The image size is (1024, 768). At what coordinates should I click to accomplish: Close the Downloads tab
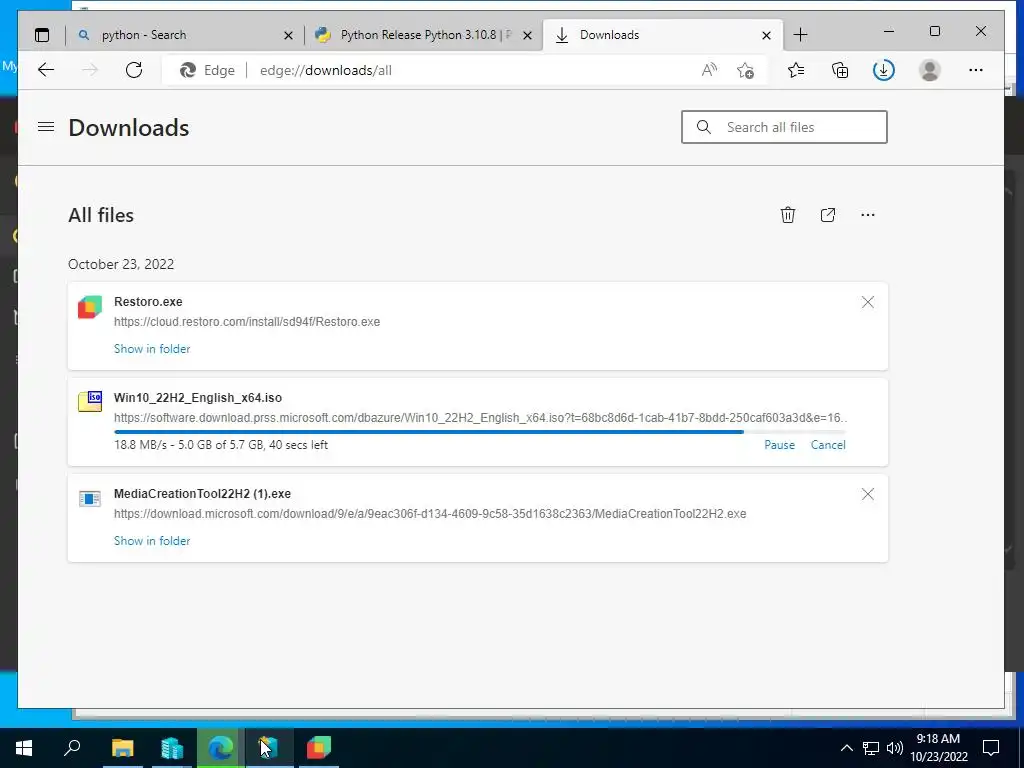click(x=767, y=35)
